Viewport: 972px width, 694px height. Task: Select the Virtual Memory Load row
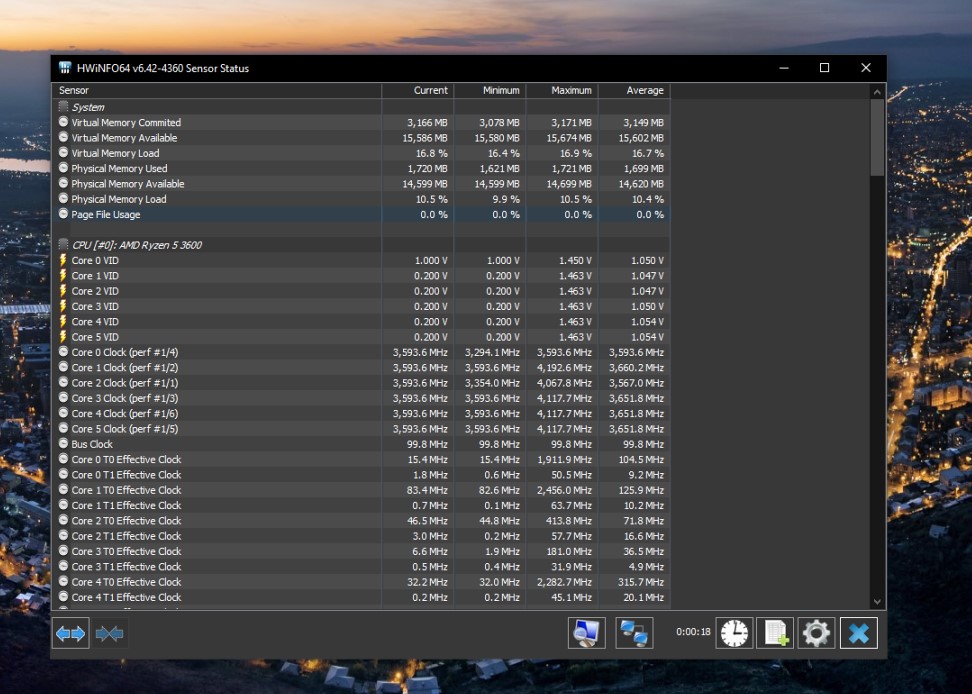tap(361, 153)
